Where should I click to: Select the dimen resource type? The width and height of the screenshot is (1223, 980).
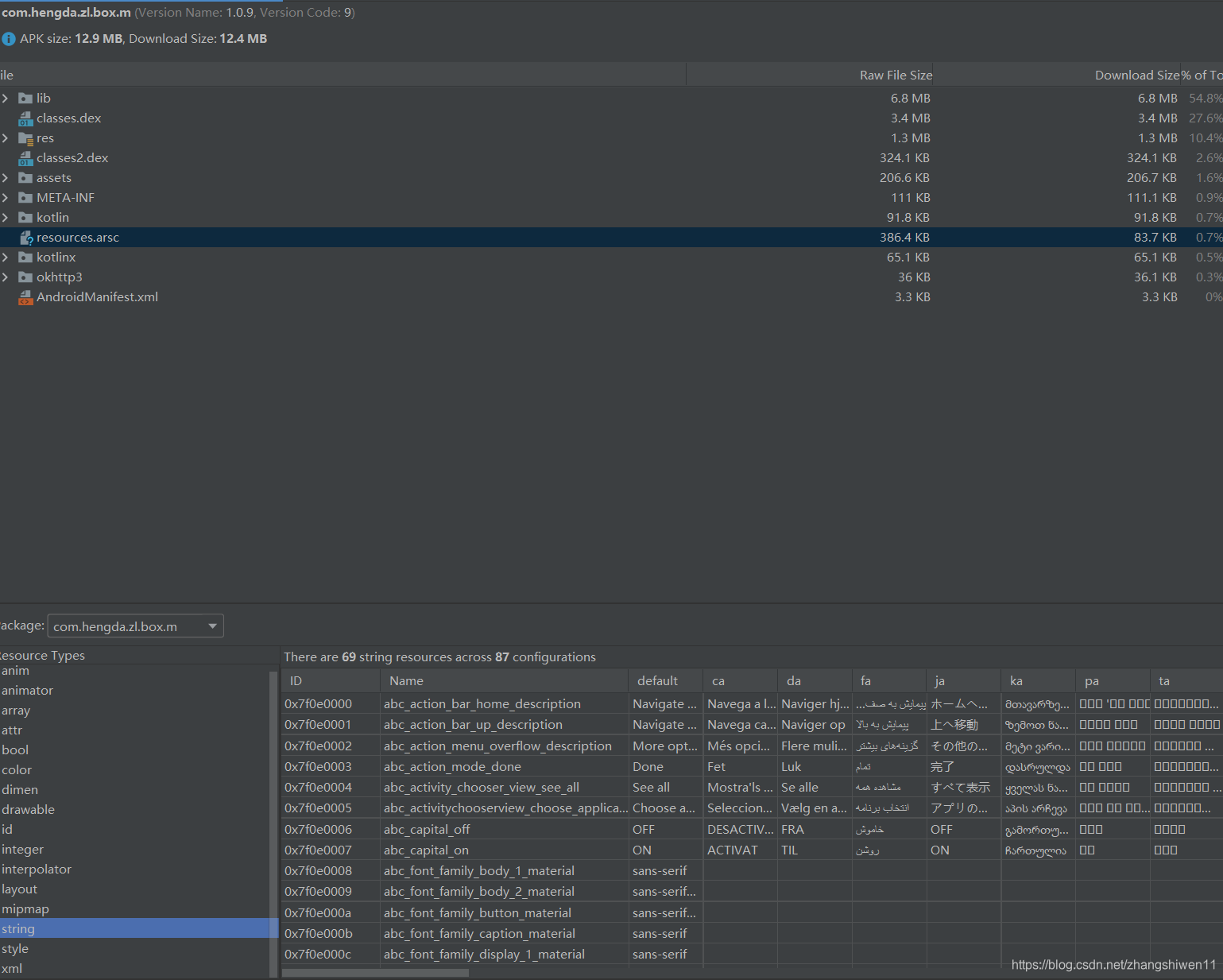(x=135, y=790)
